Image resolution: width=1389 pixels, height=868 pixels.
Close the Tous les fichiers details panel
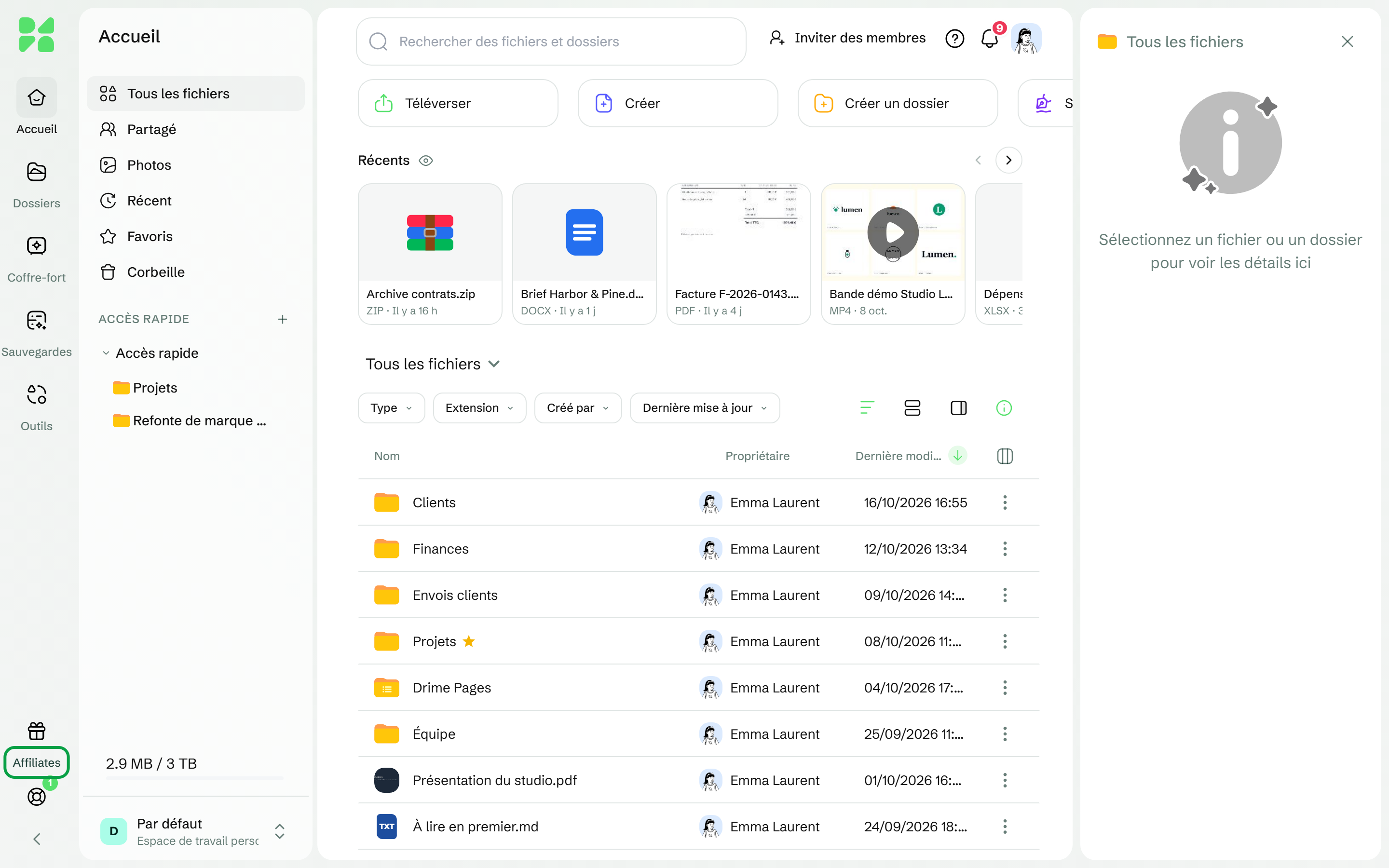(x=1347, y=41)
